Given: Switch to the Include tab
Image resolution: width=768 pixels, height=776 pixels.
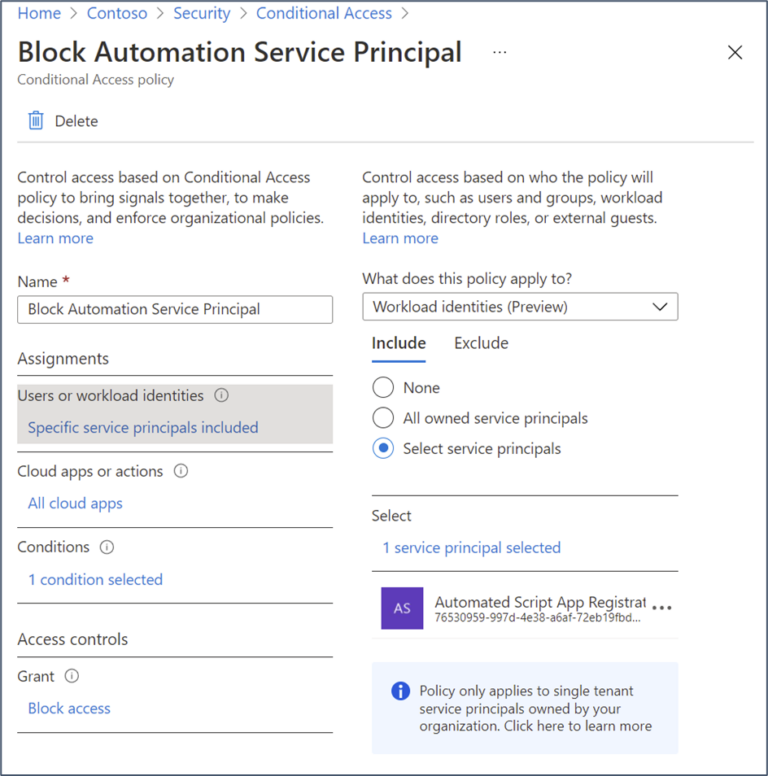Looking at the screenshot, I should pyautogui.click(x=399, y=343).
